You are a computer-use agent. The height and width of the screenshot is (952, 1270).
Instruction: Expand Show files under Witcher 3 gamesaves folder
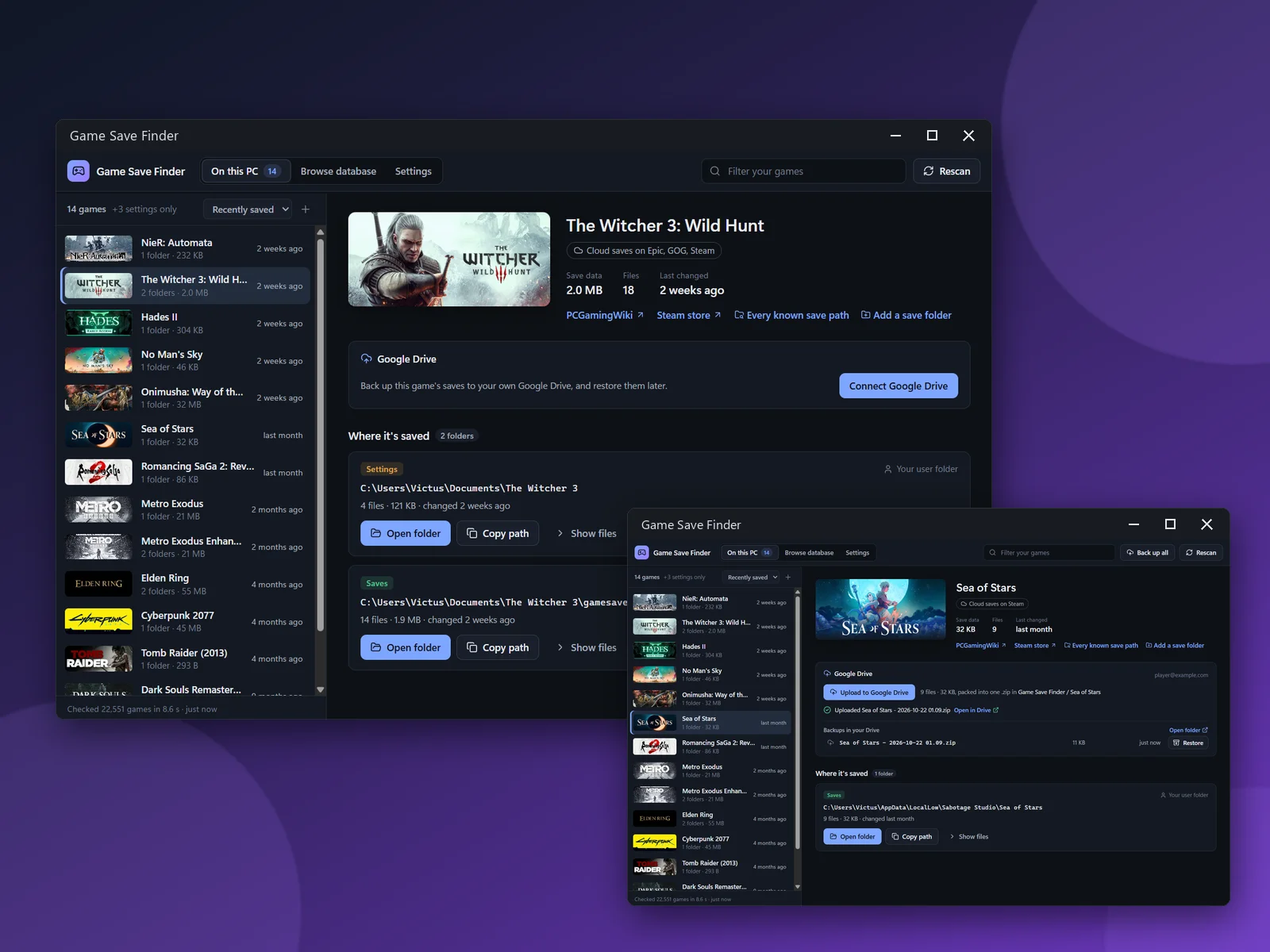tap(587, 647)
